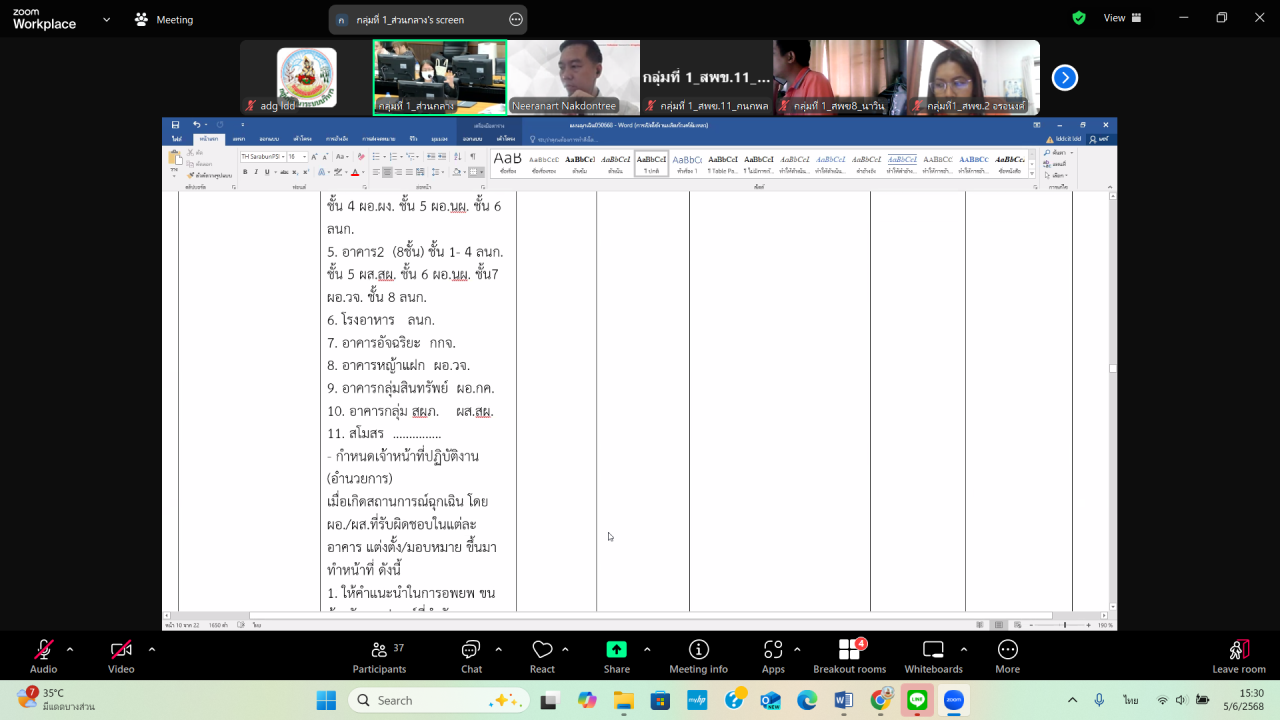Open Whiteboards
This screenshot has height=720, width=1280.
coord(933,655)
